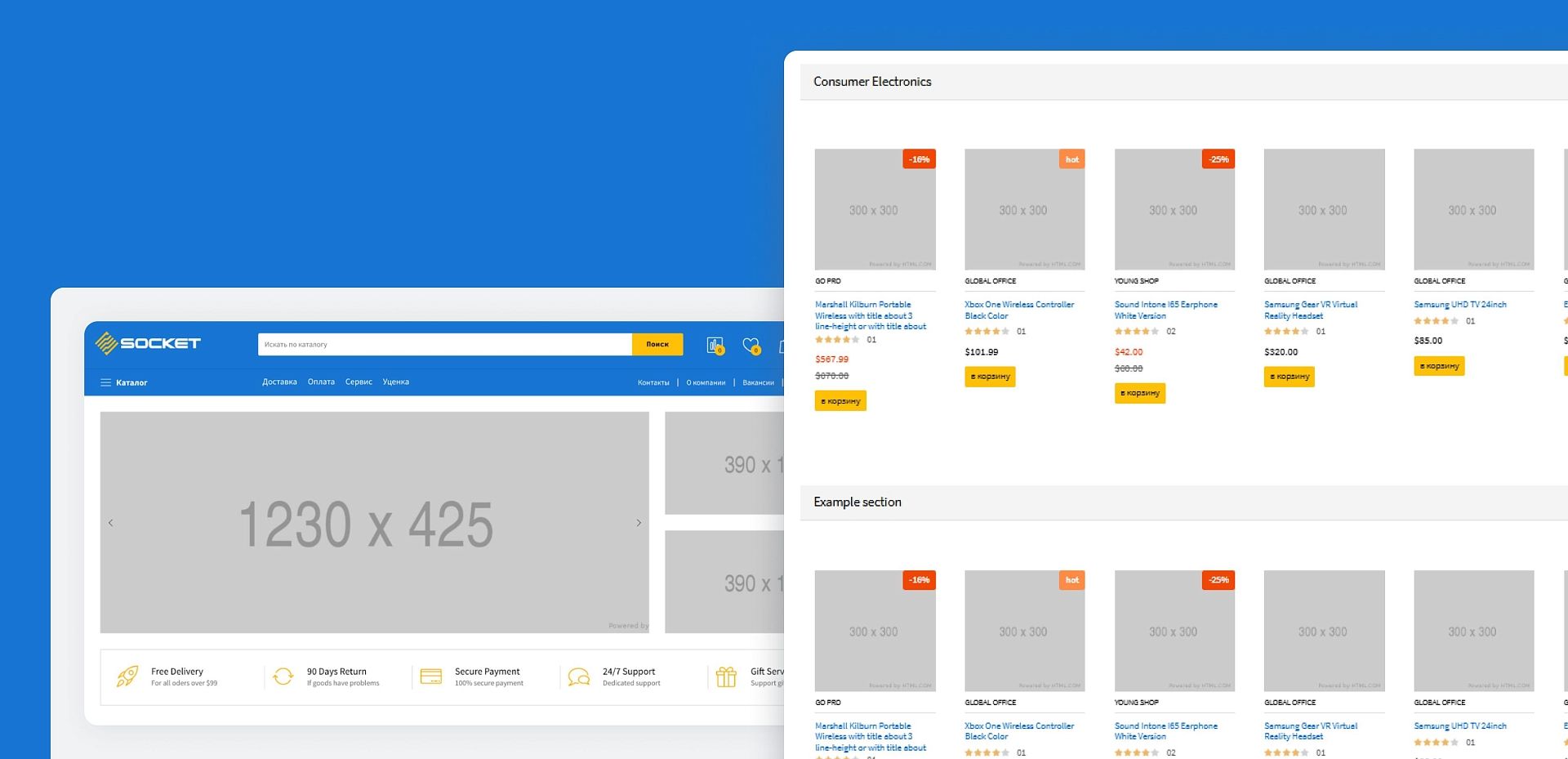The image size is (1568, 759).
Task: Advance to the next banner slide
Action: click(x=639, y=523)
